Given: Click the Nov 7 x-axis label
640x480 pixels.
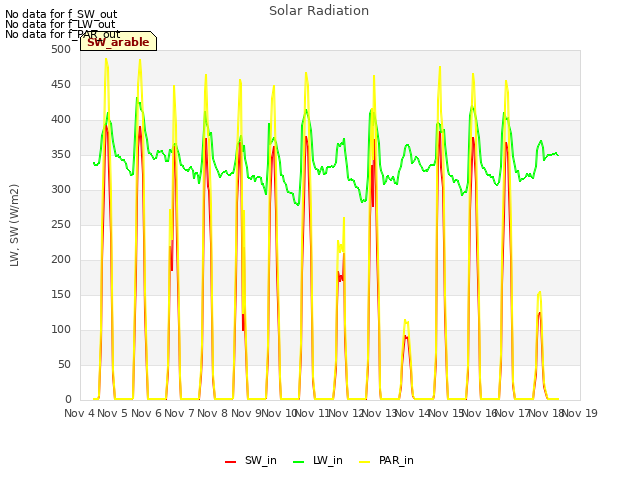Looking at the screenshot, I should (x=179, y=413).
